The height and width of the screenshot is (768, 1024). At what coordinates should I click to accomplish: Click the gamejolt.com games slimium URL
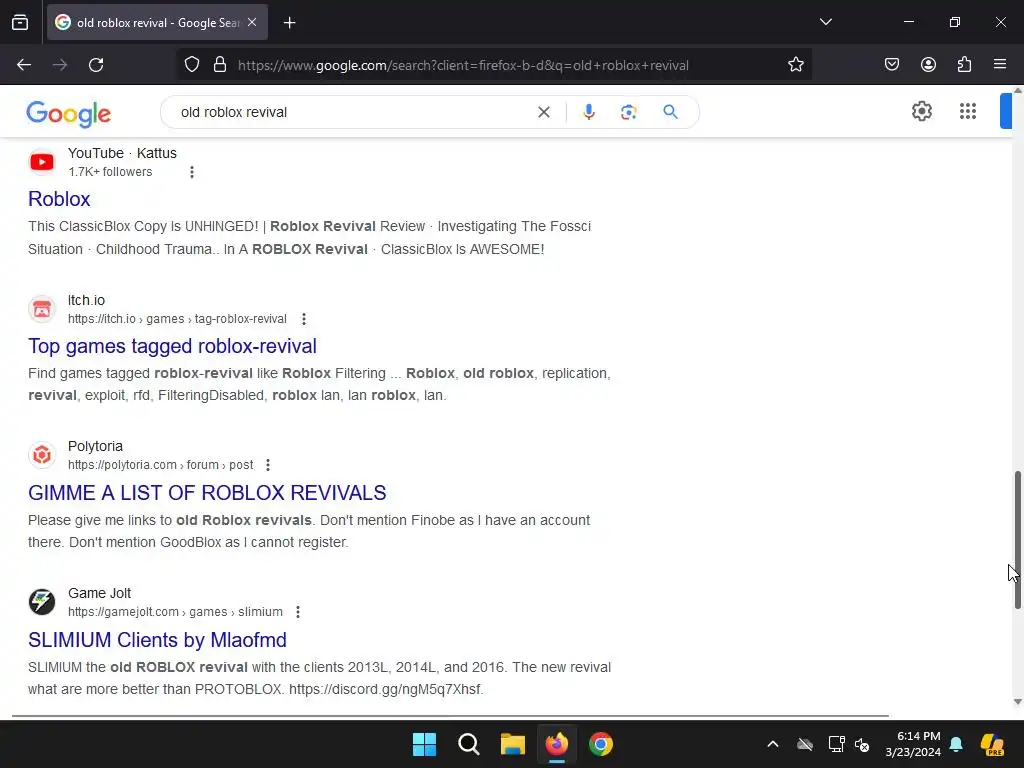click(x=175, y=612)
